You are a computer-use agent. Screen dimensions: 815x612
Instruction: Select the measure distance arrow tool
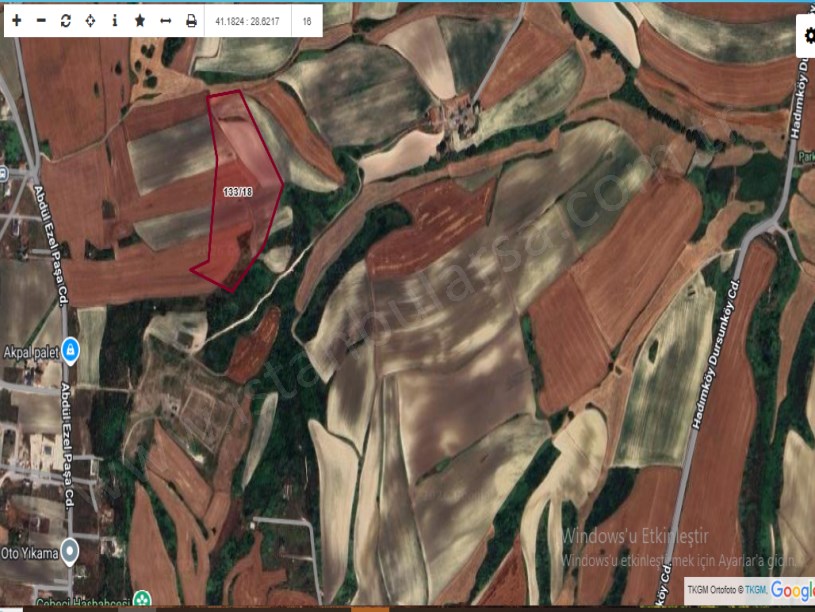[x=165, y=20]
